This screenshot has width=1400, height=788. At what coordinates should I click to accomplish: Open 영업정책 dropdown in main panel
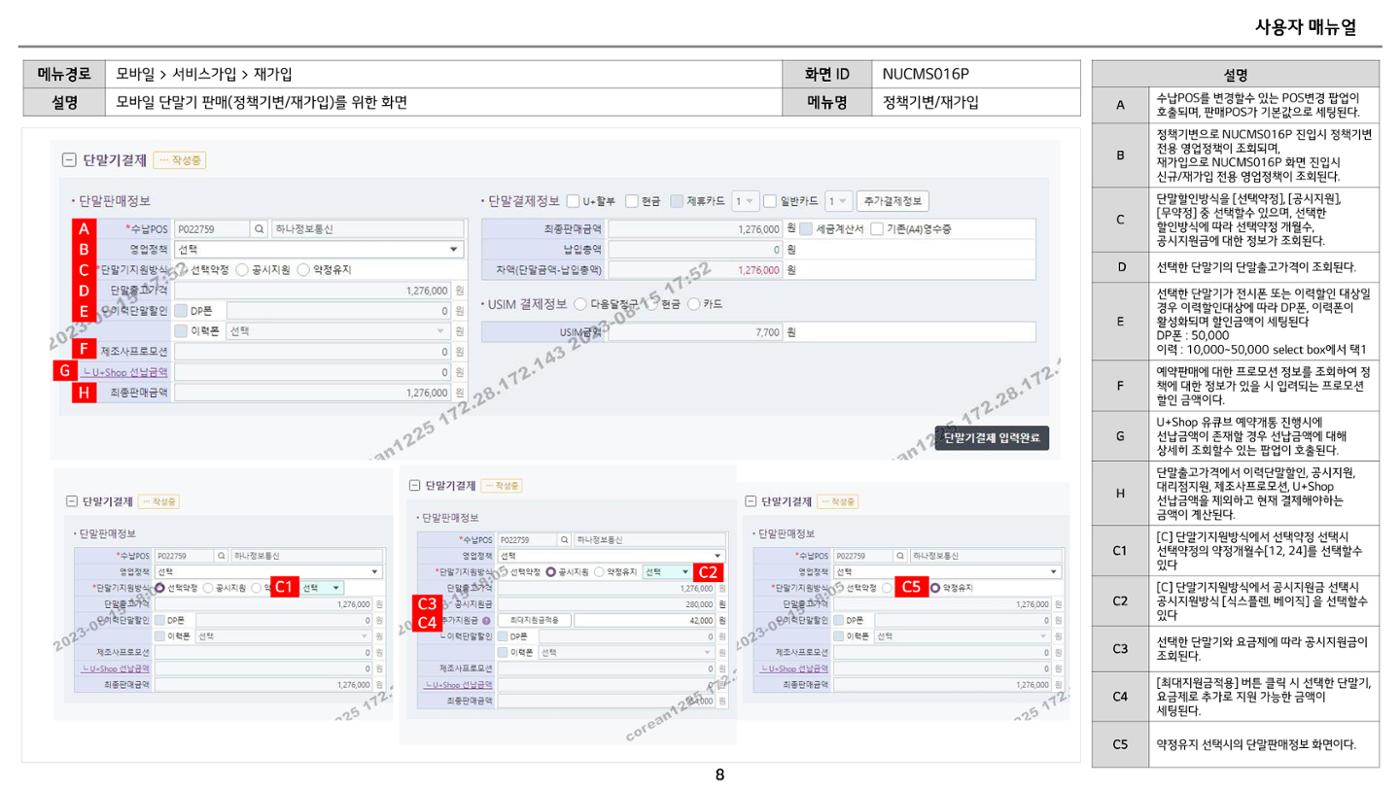319,249
